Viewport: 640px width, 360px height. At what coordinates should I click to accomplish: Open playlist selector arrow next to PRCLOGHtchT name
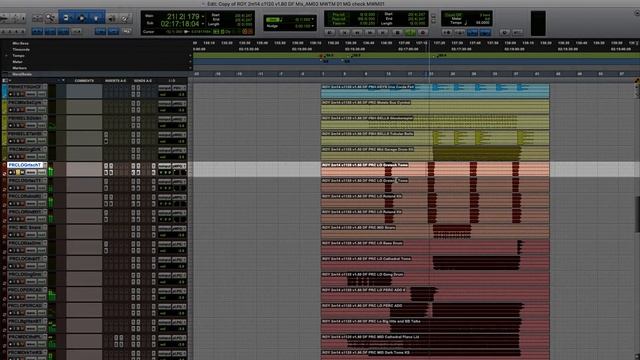pyautogui.click(x=45, y=165)
